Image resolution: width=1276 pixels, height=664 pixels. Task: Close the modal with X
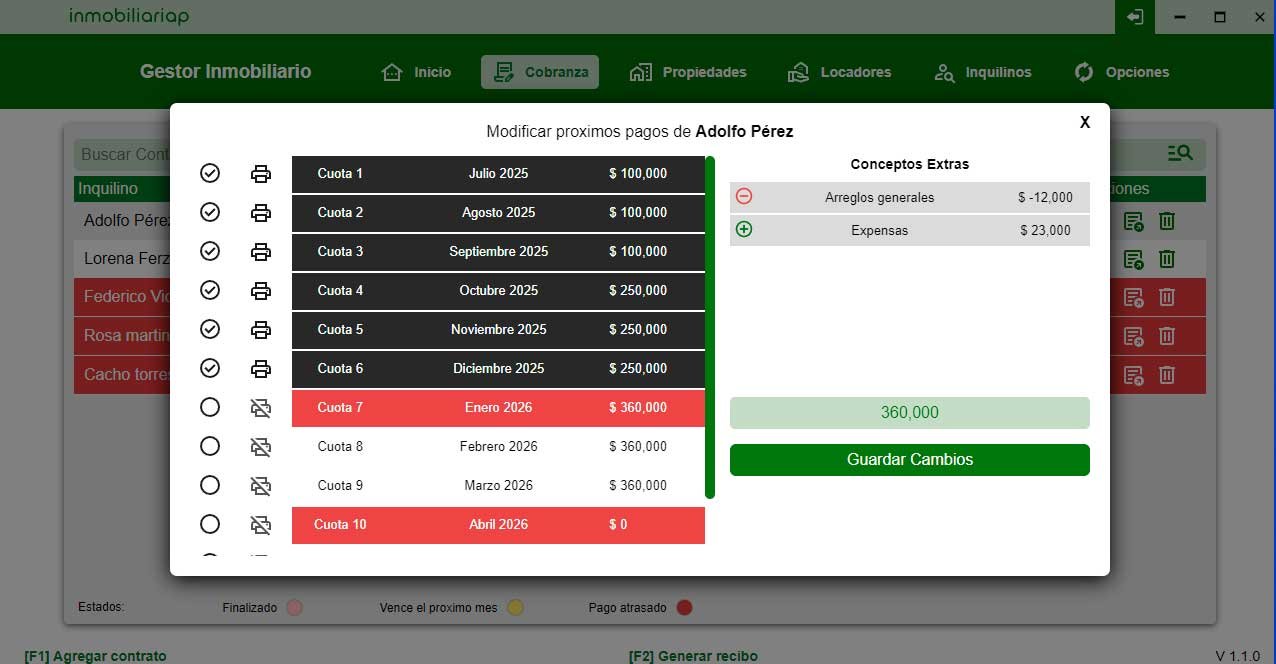pos(1085,122)
